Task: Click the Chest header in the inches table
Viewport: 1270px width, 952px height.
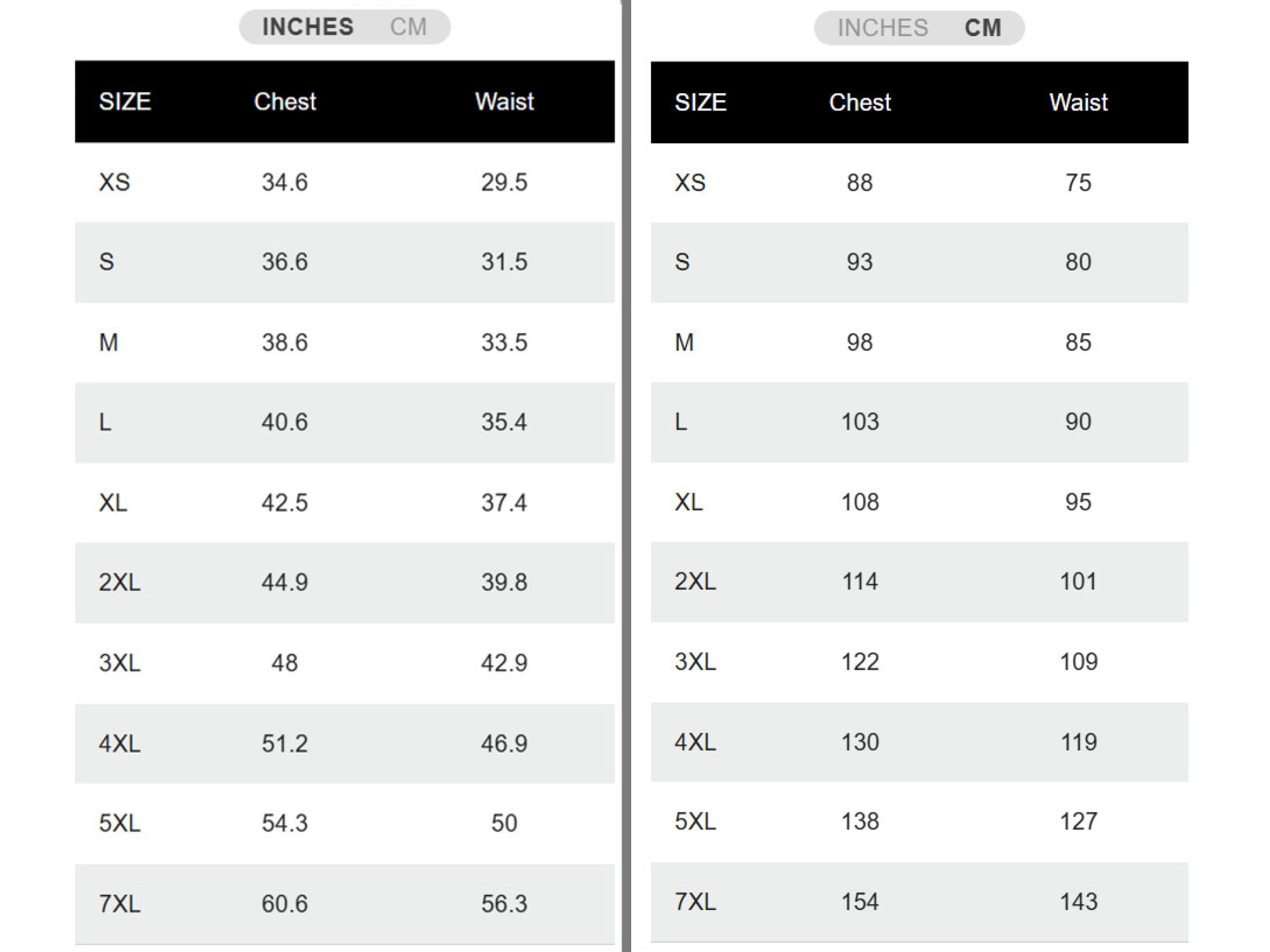Action: (285, 102)
